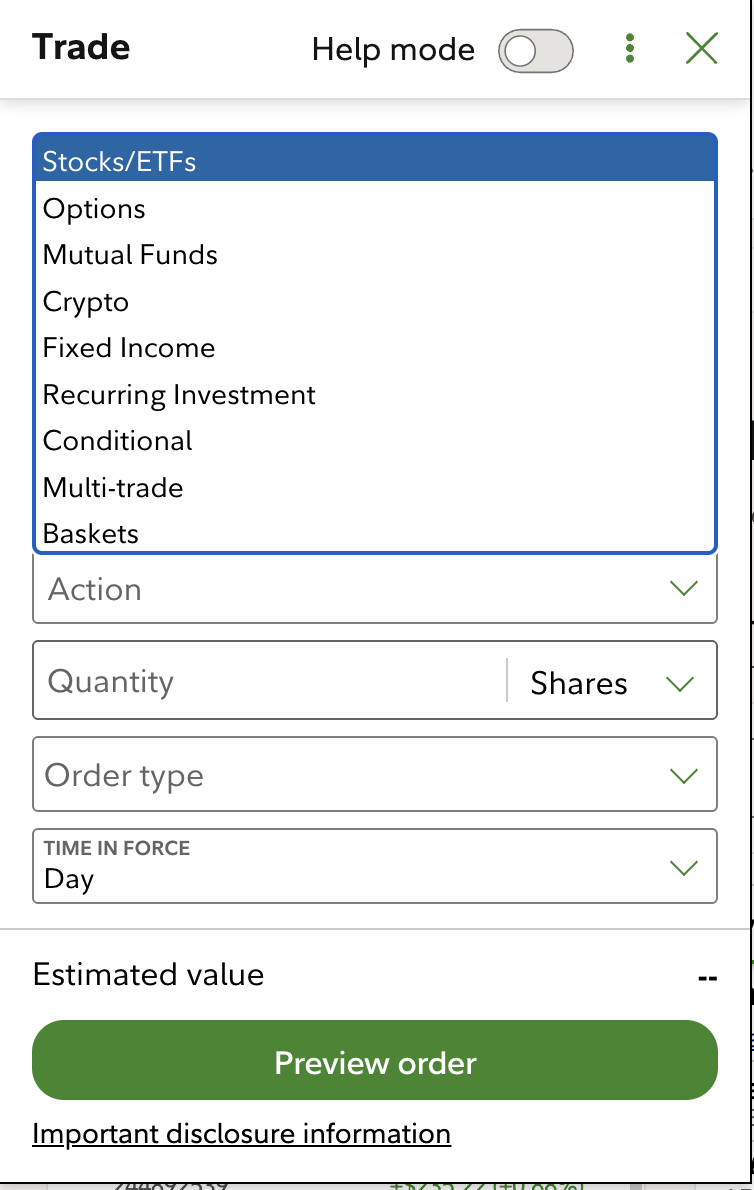
Task: Open the Time in Force Day dropdown
Action: tap(375, 867)
